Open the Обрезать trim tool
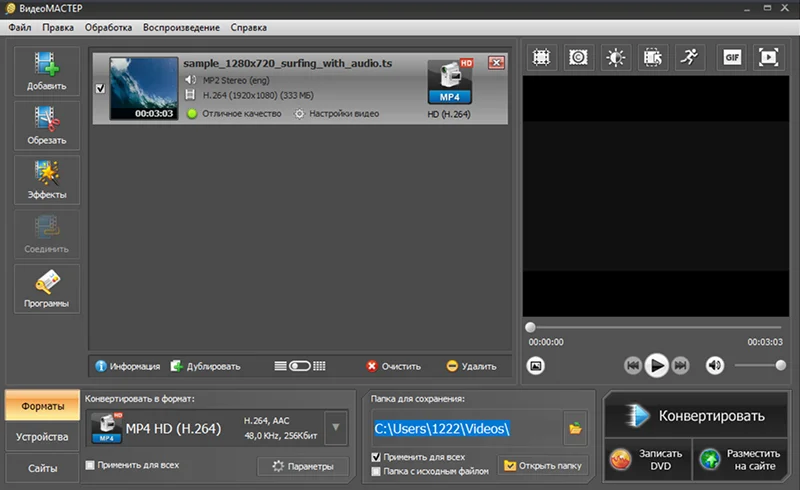Viewport: 800px width, 490px height. pos(46,126)
